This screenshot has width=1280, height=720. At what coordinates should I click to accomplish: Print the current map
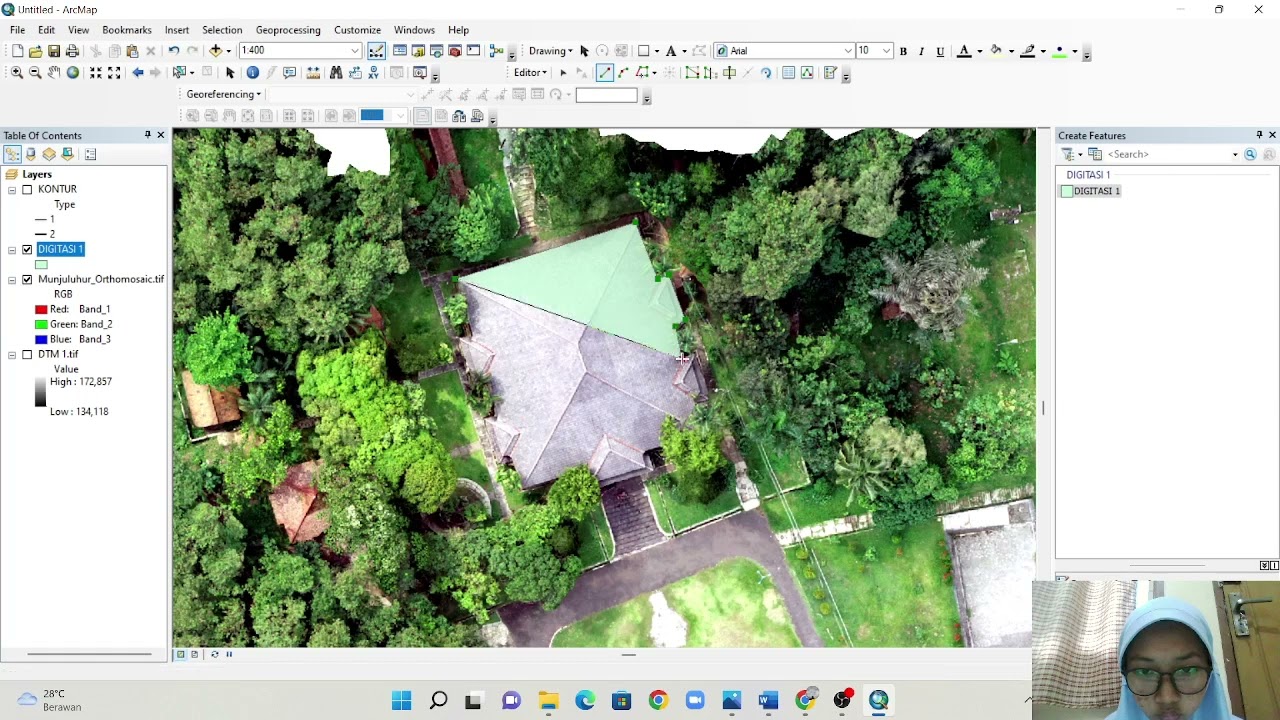[72, 51]
